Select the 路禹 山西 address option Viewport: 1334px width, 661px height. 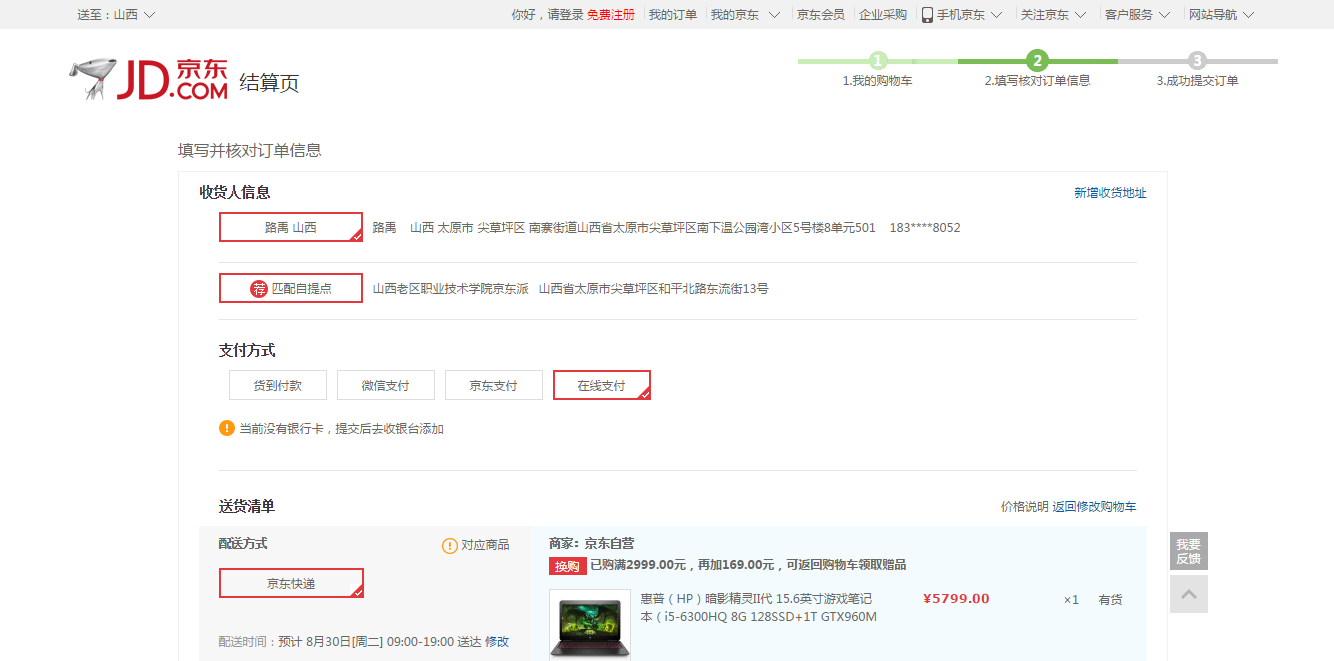coord(291,227)
